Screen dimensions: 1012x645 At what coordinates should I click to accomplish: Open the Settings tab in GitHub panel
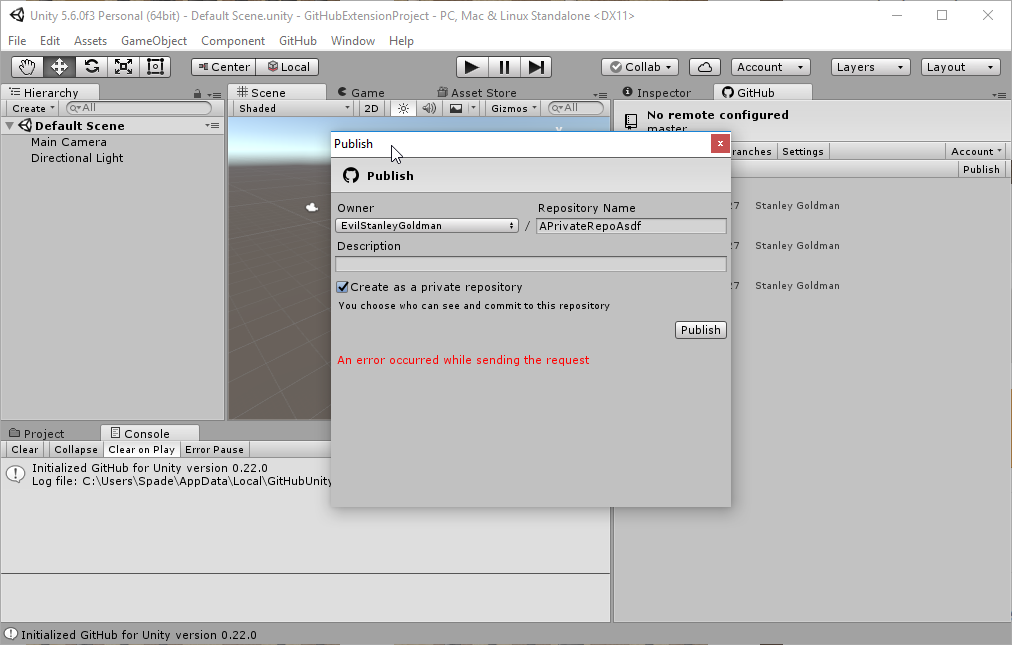click(803, 152)
